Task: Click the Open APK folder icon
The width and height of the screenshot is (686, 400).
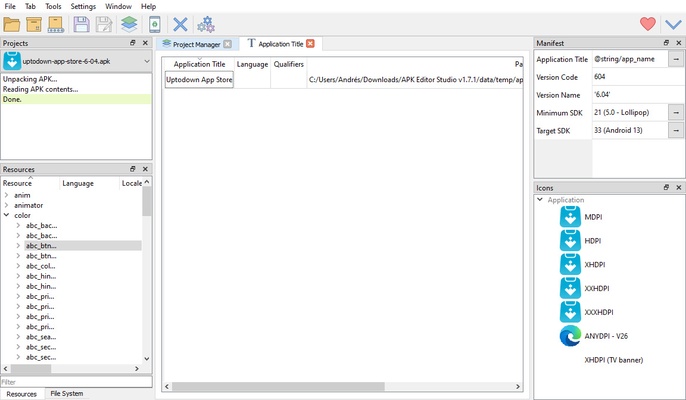Action: (x=12, y=25)
